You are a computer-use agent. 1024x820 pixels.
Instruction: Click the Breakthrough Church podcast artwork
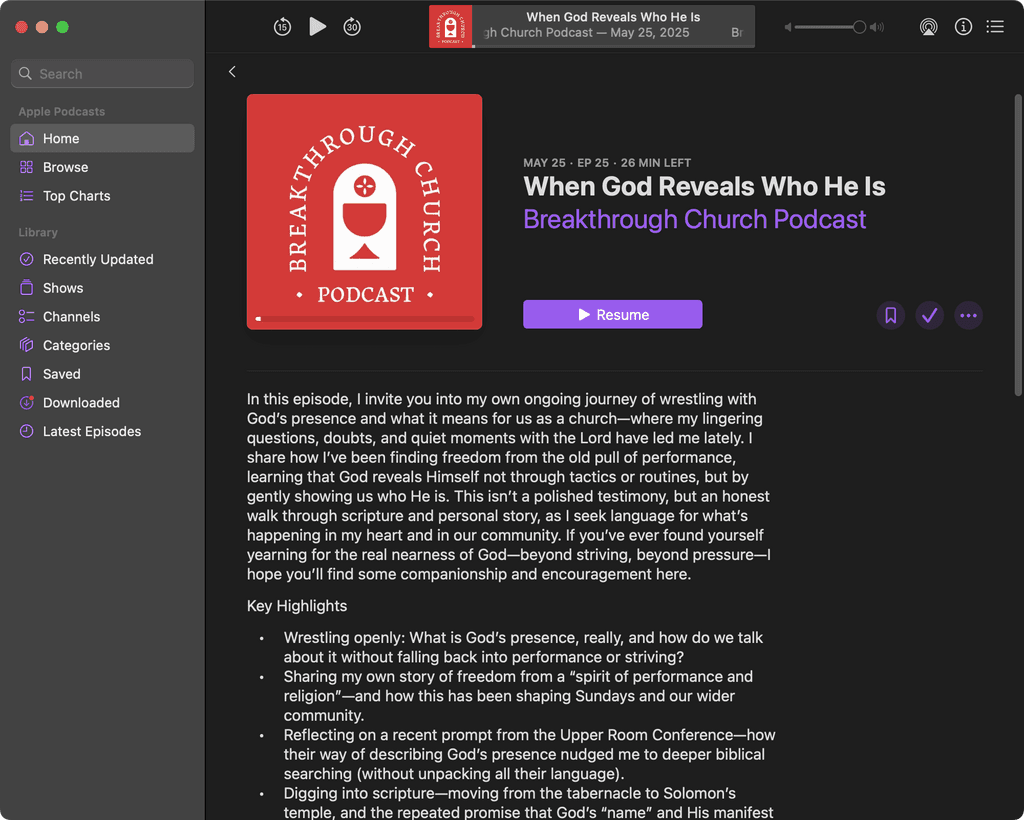coord(364,212)
